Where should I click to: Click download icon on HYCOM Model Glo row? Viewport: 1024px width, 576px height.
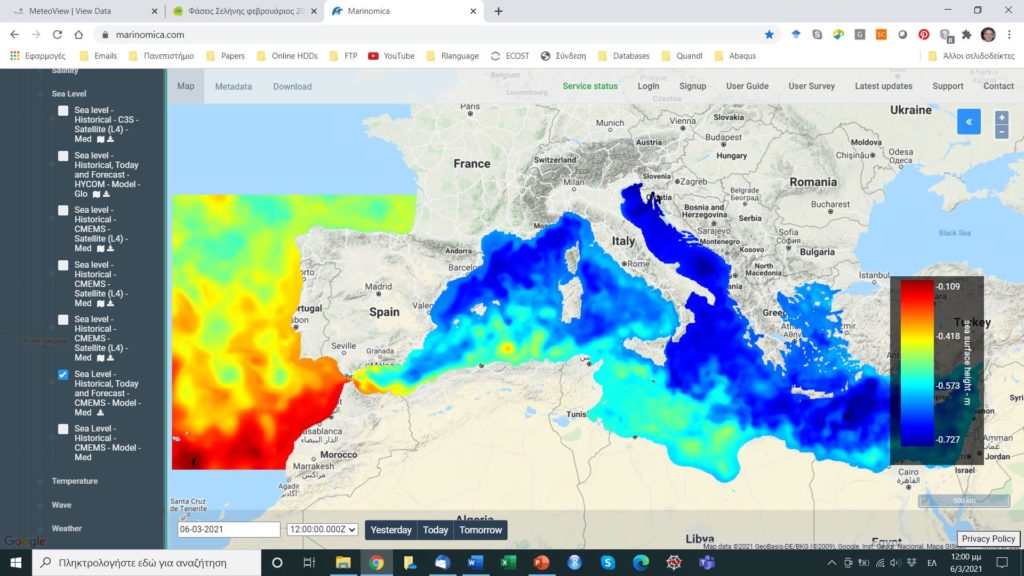pyautogui.click(x=106, y=194)
